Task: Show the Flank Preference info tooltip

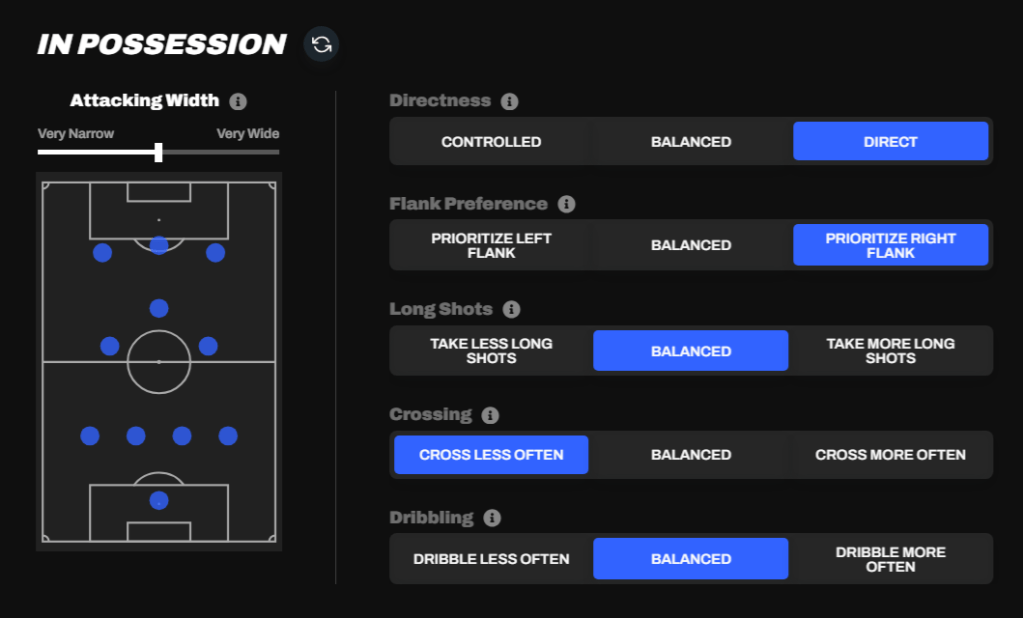Action: [566, 204]
